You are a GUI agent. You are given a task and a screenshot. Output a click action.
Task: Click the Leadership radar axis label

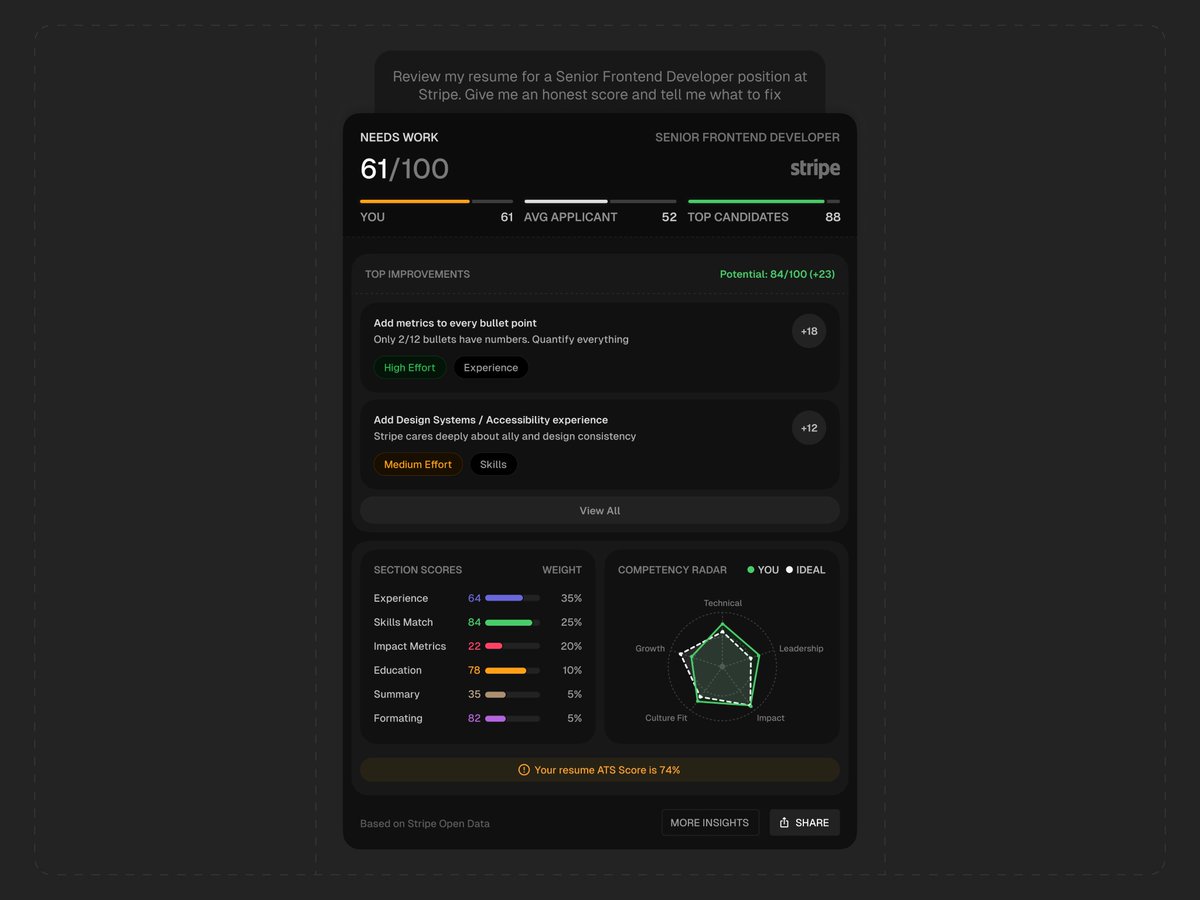click(x=801, y=648)
